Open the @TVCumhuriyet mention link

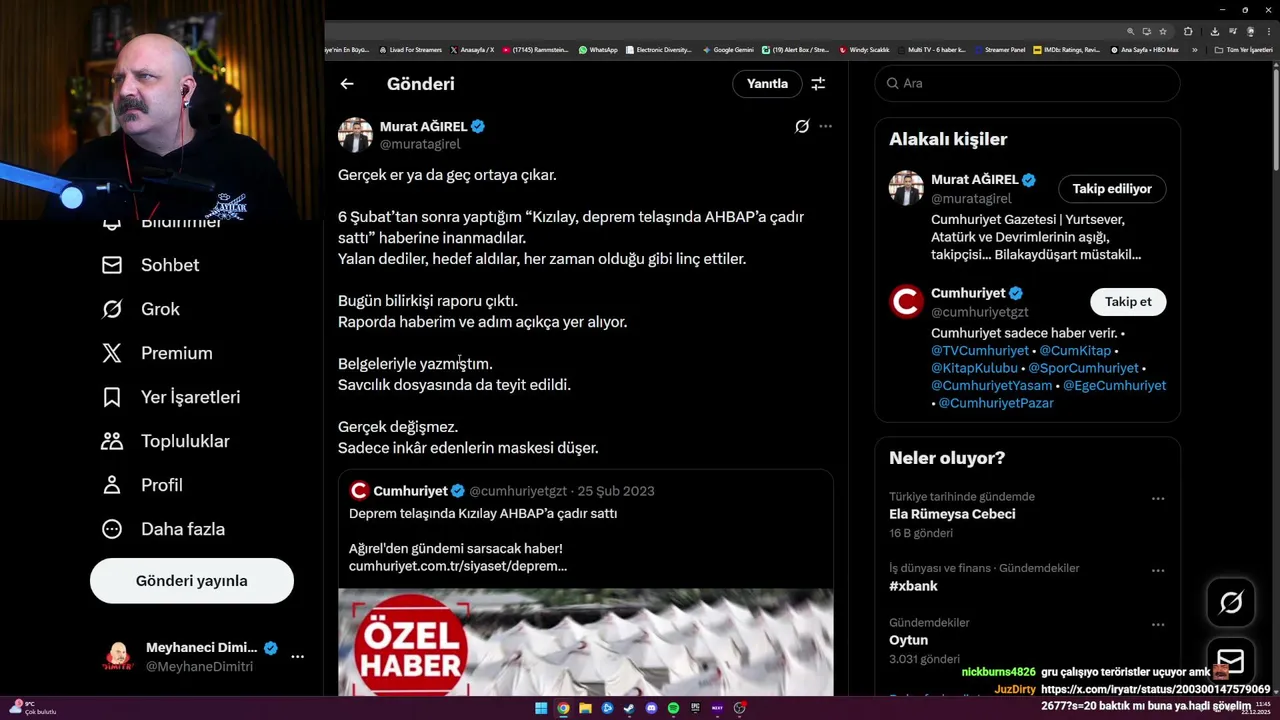click(980, 351)
